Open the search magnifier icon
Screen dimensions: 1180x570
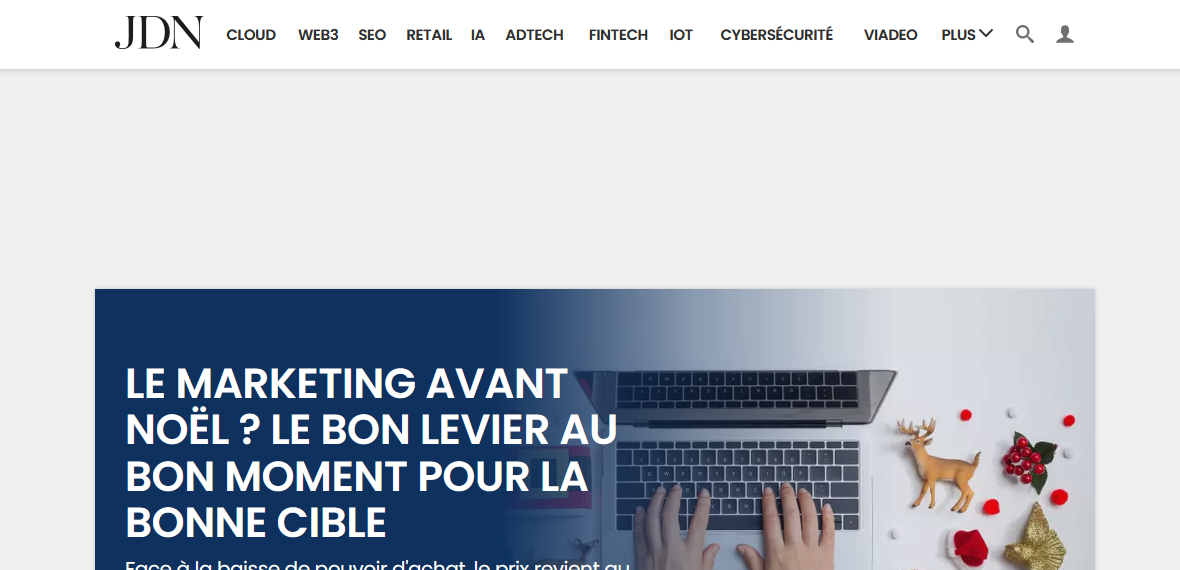(1024, 34)
